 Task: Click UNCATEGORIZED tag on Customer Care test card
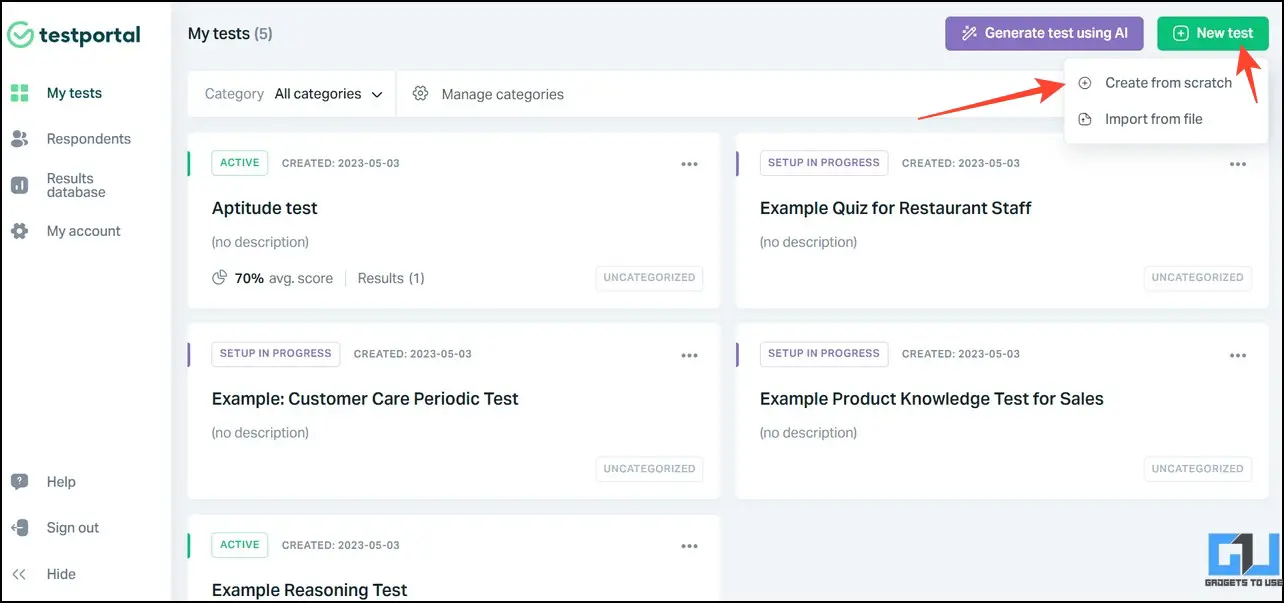[650, 469]
